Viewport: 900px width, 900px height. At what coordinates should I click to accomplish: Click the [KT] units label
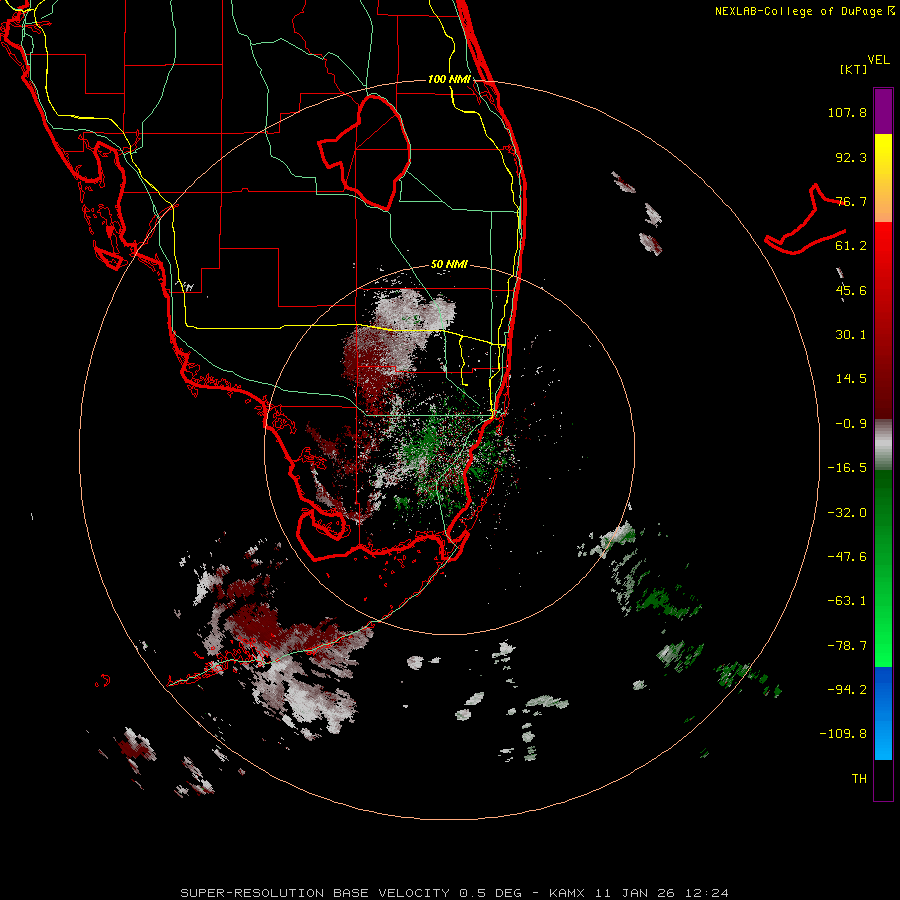(x=854, y=69)
